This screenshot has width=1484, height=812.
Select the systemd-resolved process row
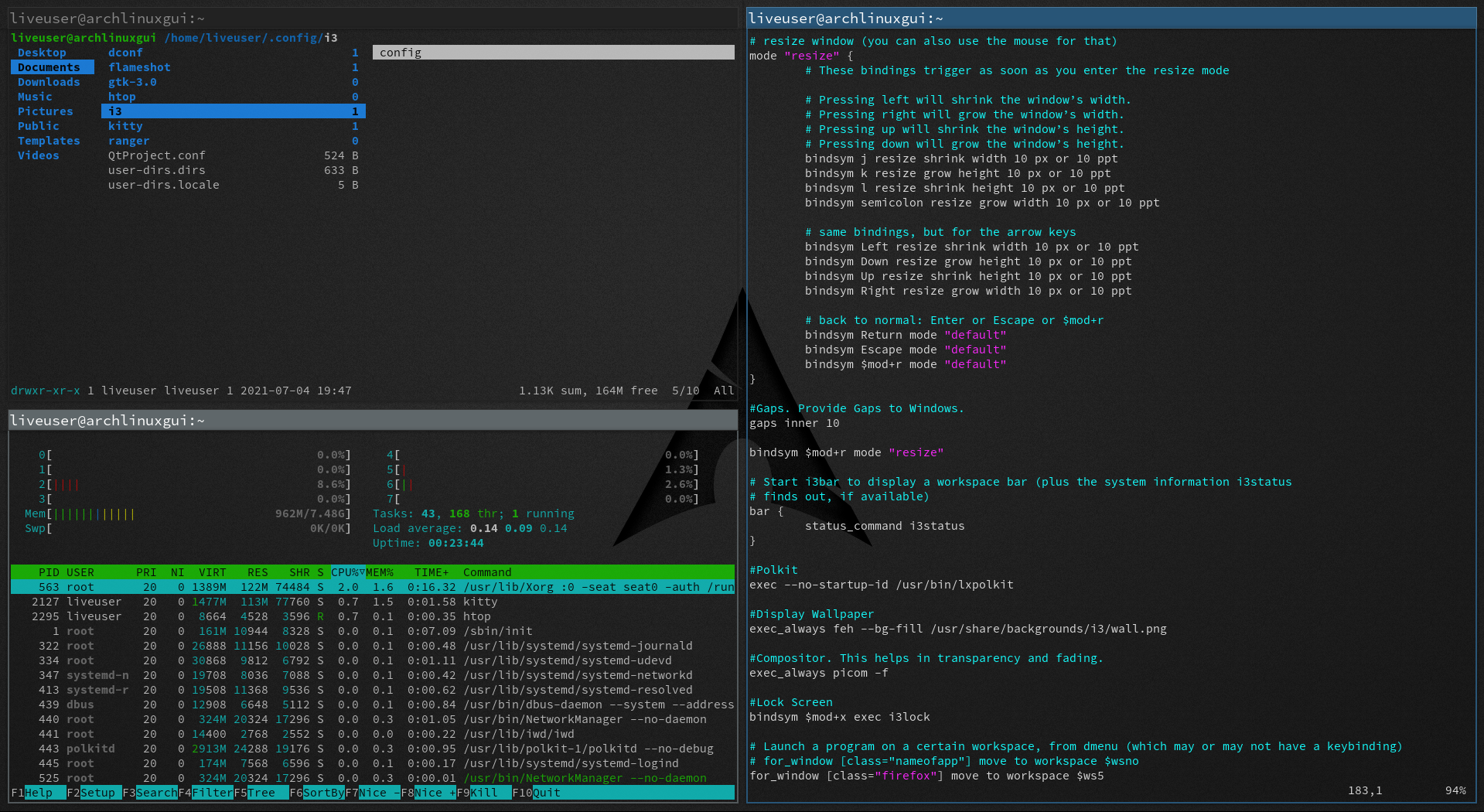click(372, 690)
